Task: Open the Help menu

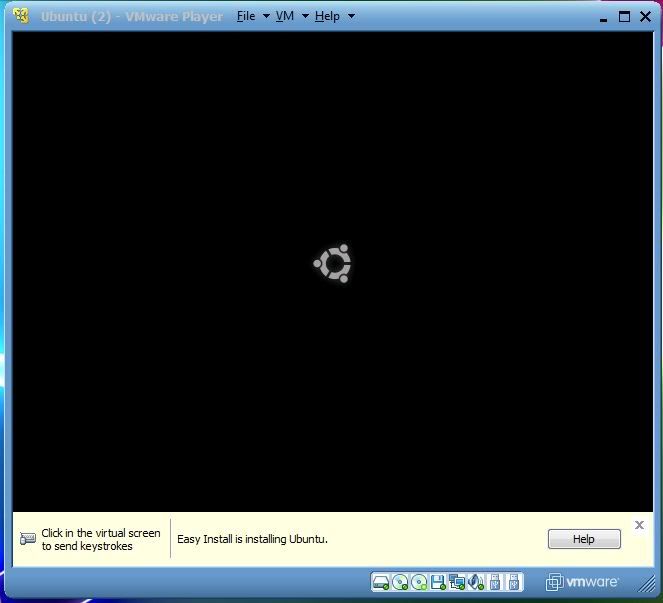Action: [327, 16]
